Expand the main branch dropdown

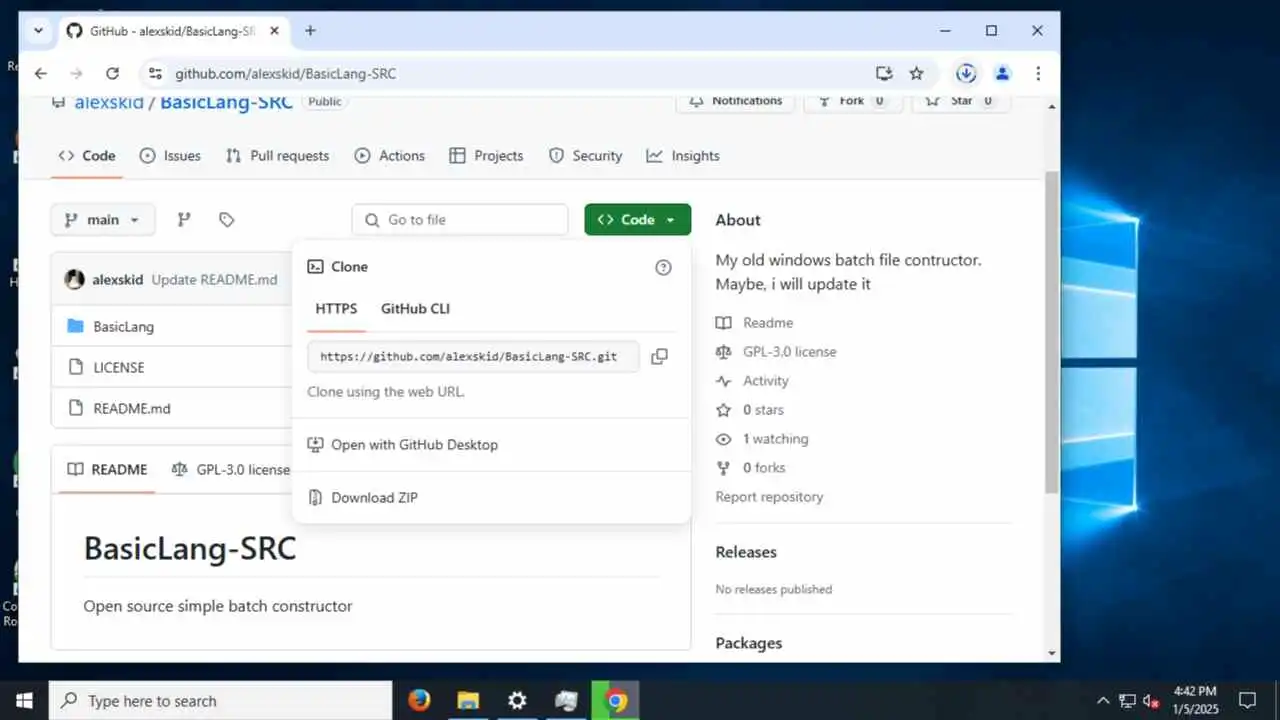(x=103, y=220)
